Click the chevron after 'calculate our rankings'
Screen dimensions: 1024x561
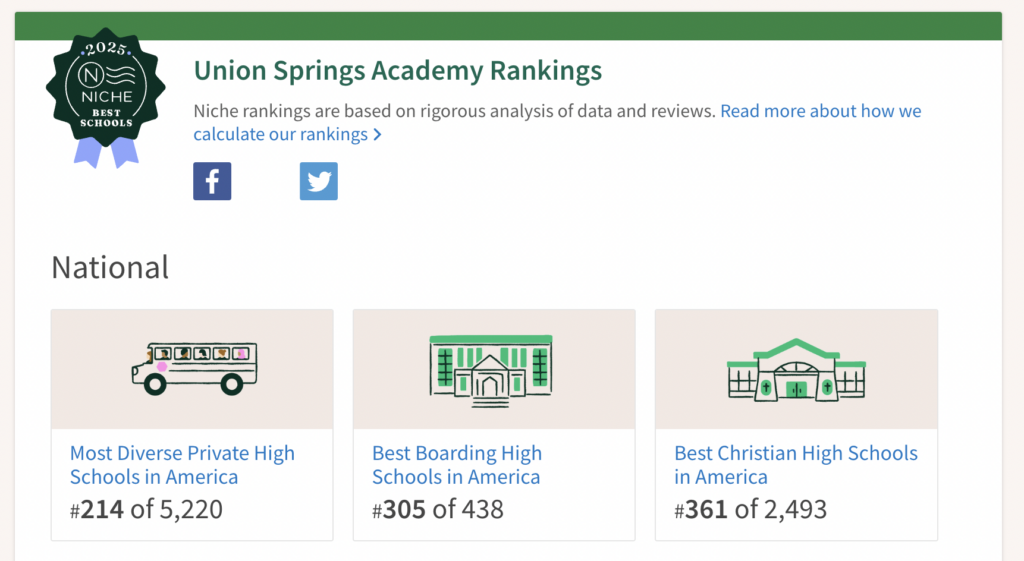[377, 135]
